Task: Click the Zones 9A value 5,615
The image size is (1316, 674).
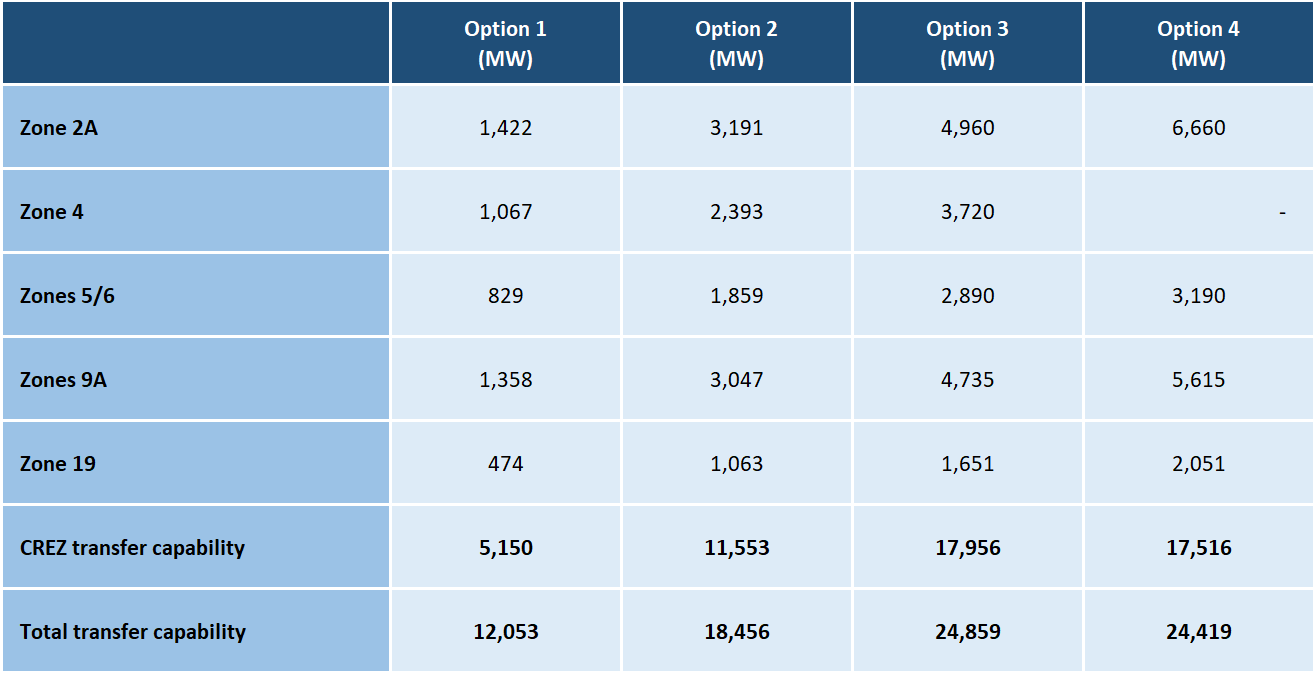Action: click(1198, 380)
